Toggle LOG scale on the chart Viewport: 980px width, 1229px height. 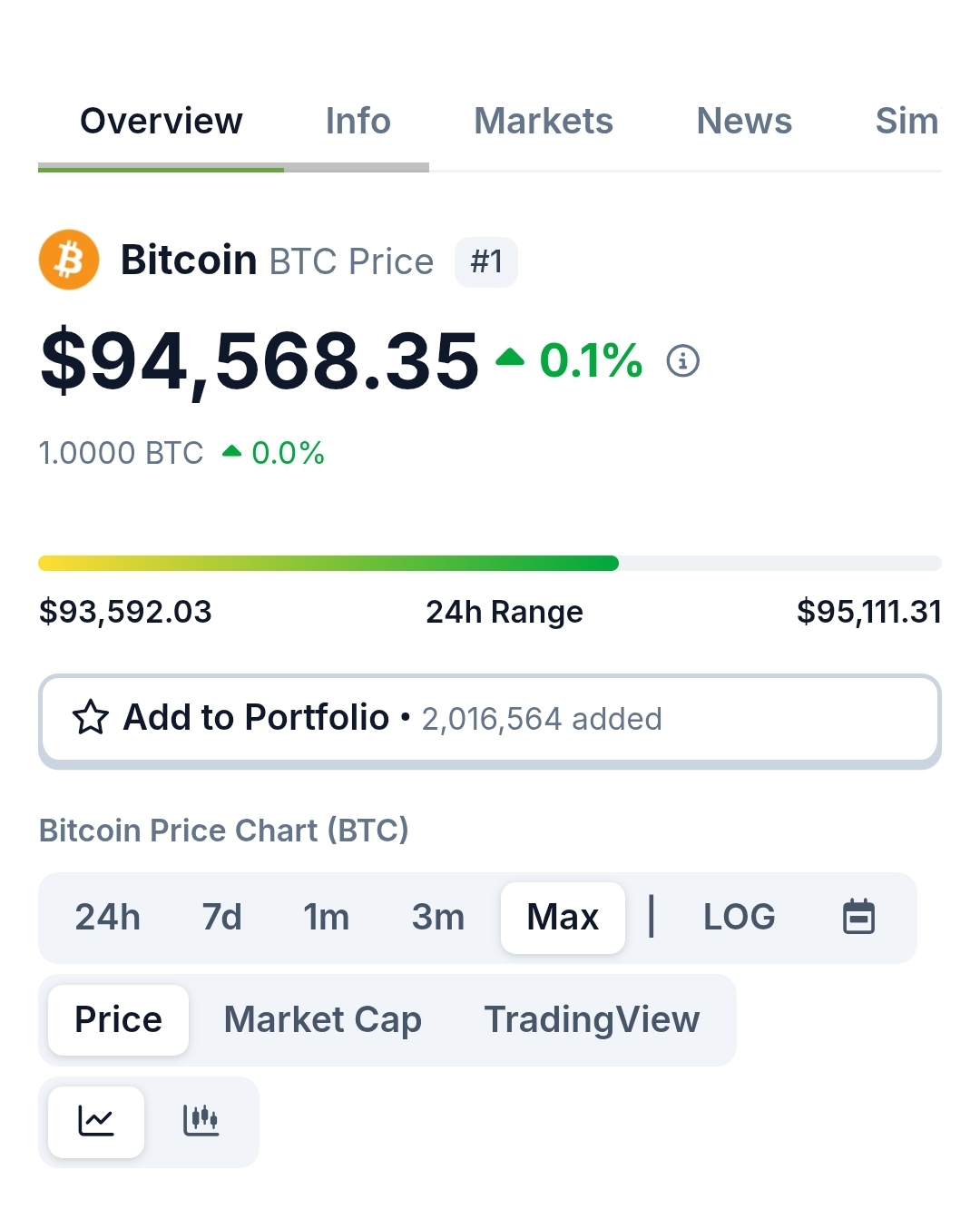pos(740,918)
